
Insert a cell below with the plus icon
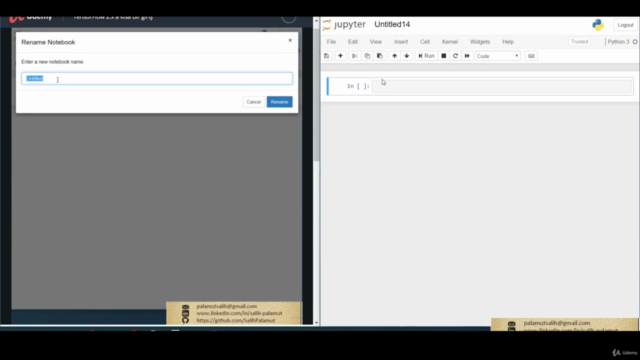340,56
